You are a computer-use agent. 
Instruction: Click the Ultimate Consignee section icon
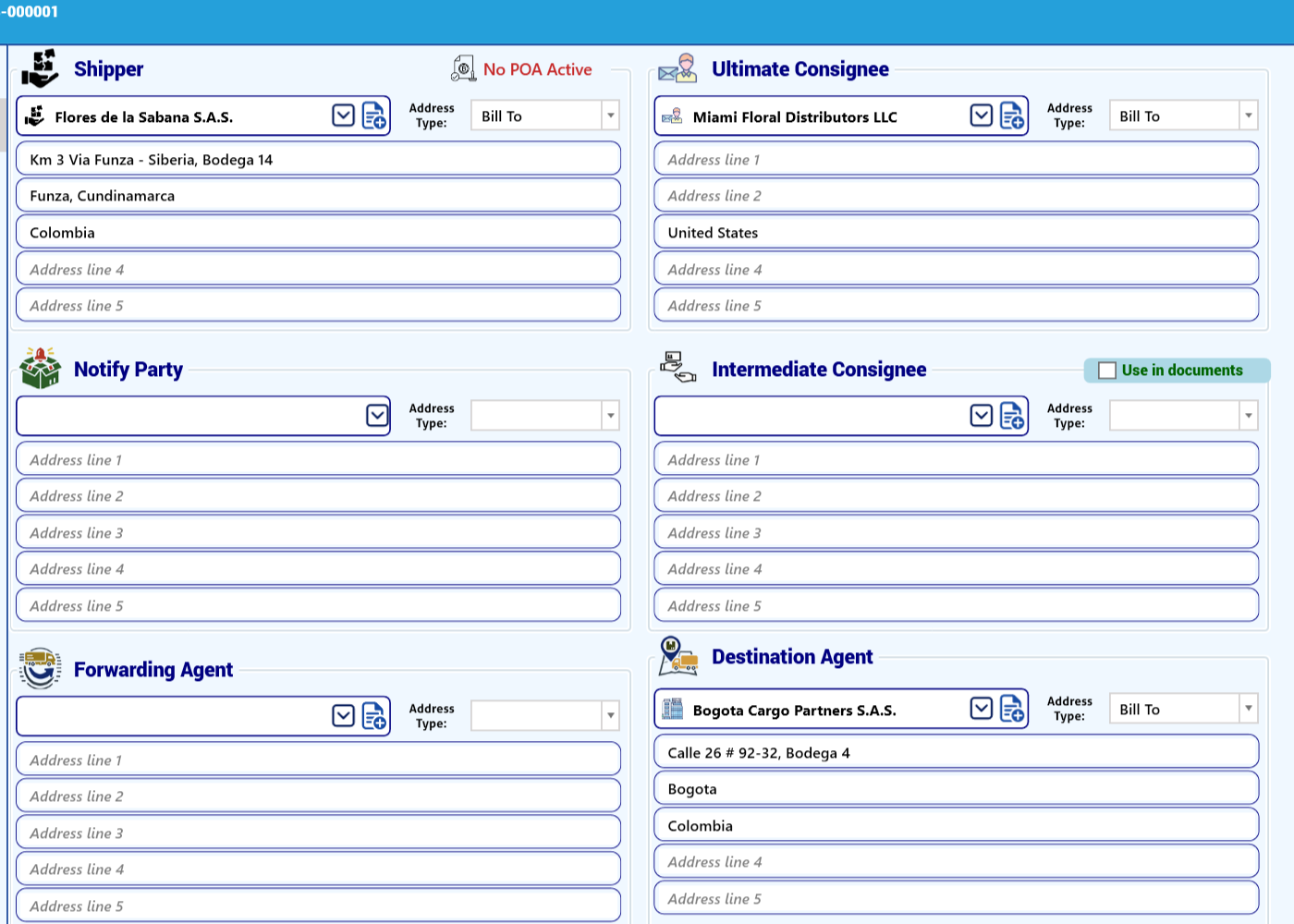click(678, 68)
